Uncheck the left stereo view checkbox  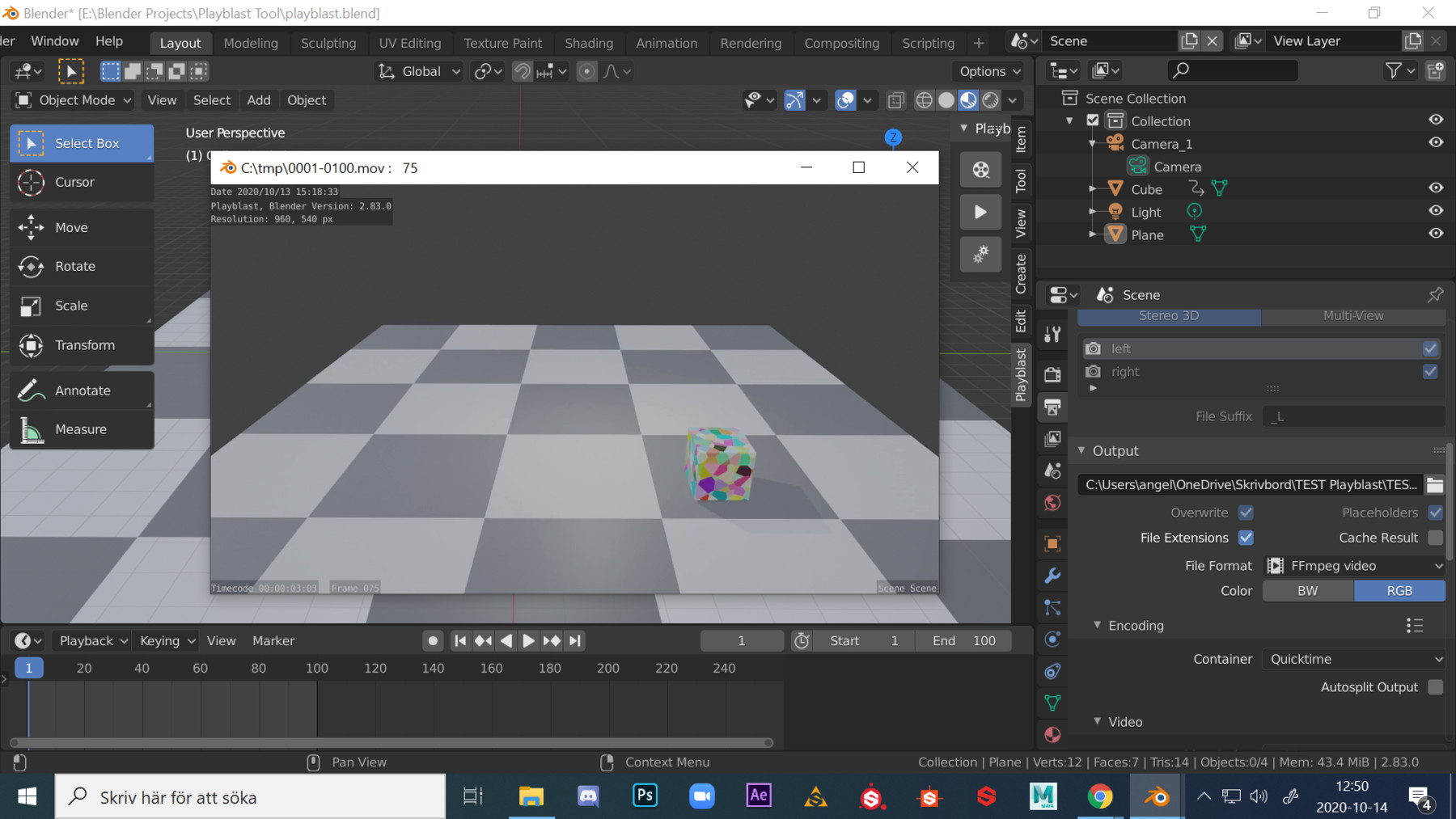[x=1430, y=348]
